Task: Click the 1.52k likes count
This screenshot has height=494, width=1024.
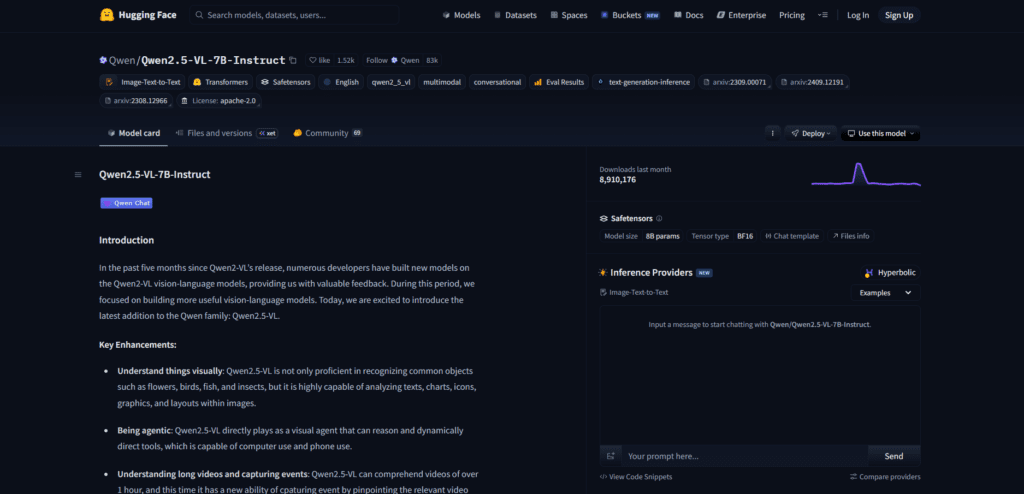Action: (x=345, y=60)
